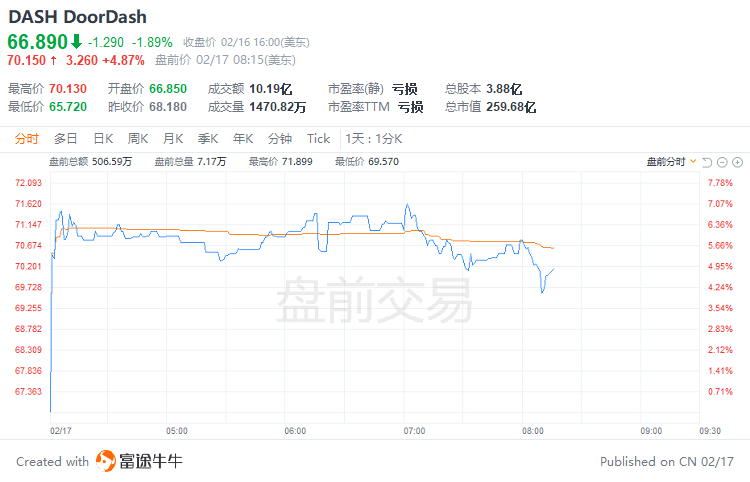Click the 72.093 price axis label
750x482 pixels.
click(28, 183)
